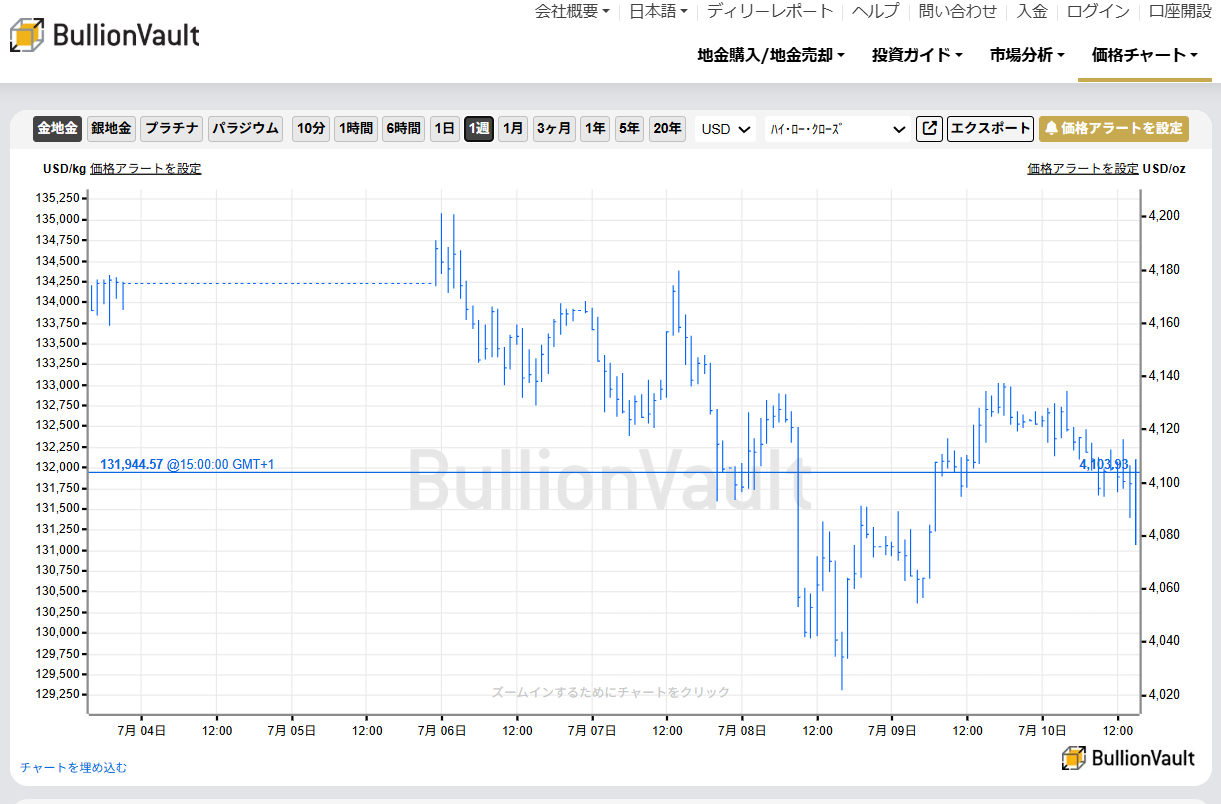Expand 投資ガイド navigation menu
Viewport: 1221px width, 804px height.
pos(917,55)
